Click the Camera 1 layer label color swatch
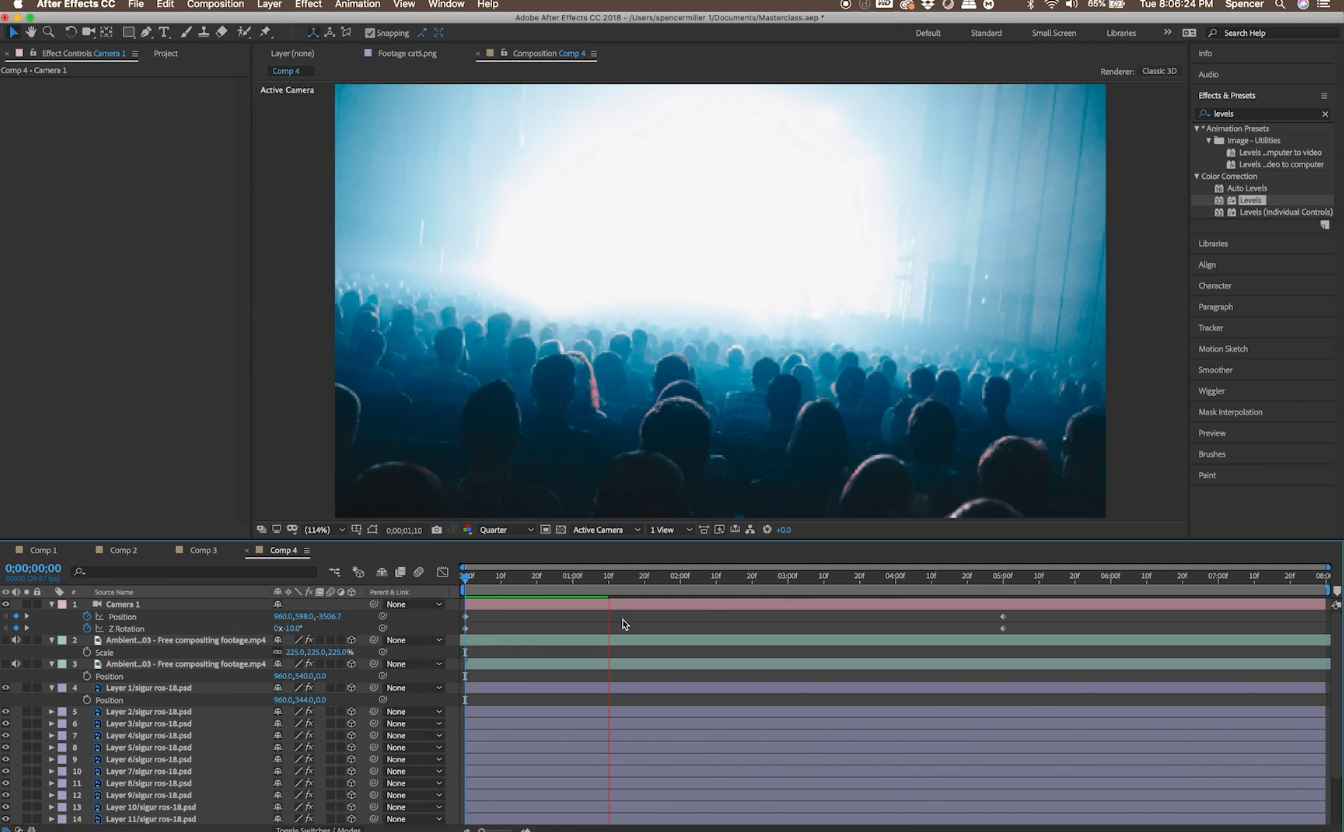Screen dimensions: 1344x832 [62, 605]
